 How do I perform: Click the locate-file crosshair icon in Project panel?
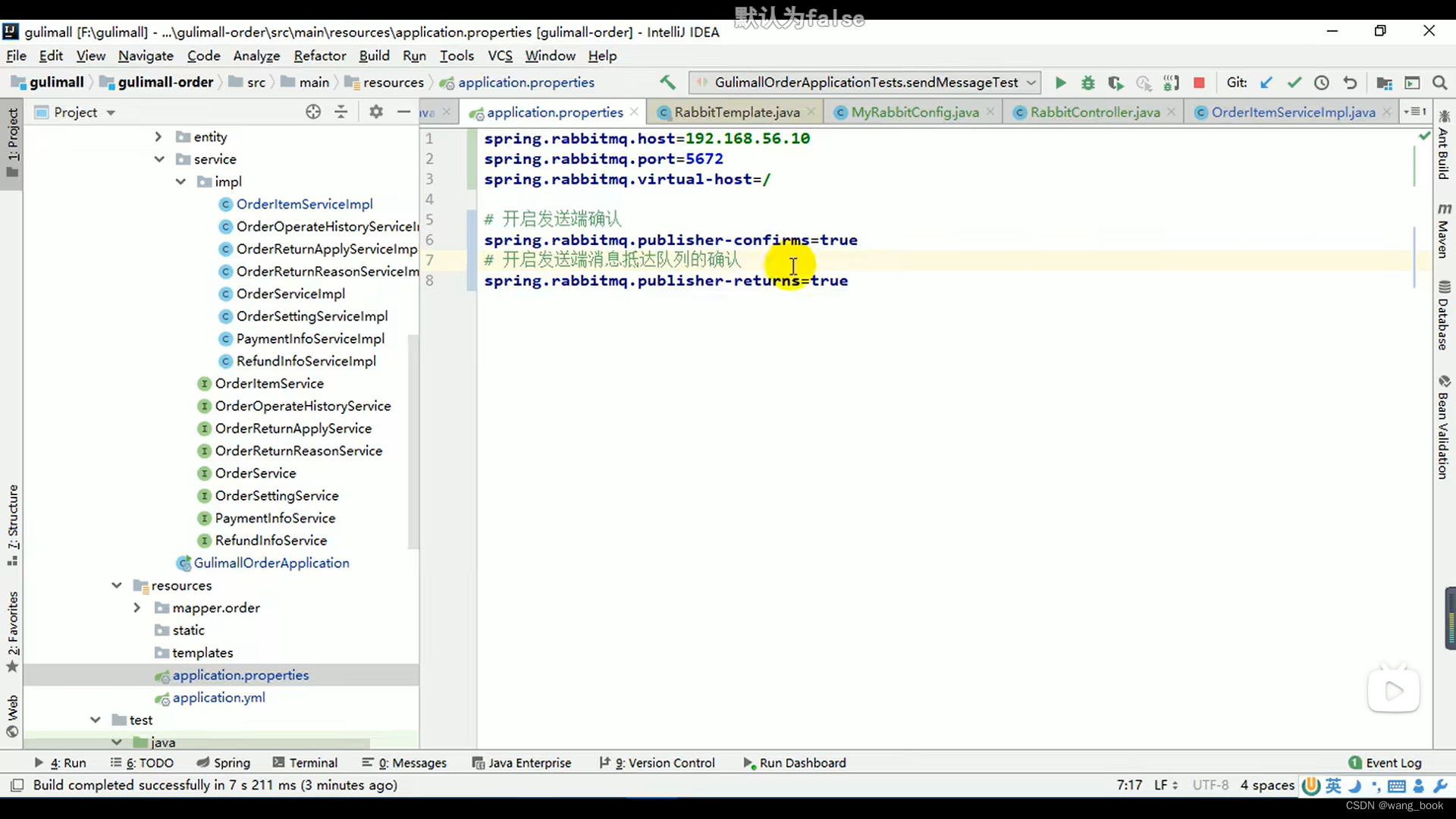click(x=313, y=112)
